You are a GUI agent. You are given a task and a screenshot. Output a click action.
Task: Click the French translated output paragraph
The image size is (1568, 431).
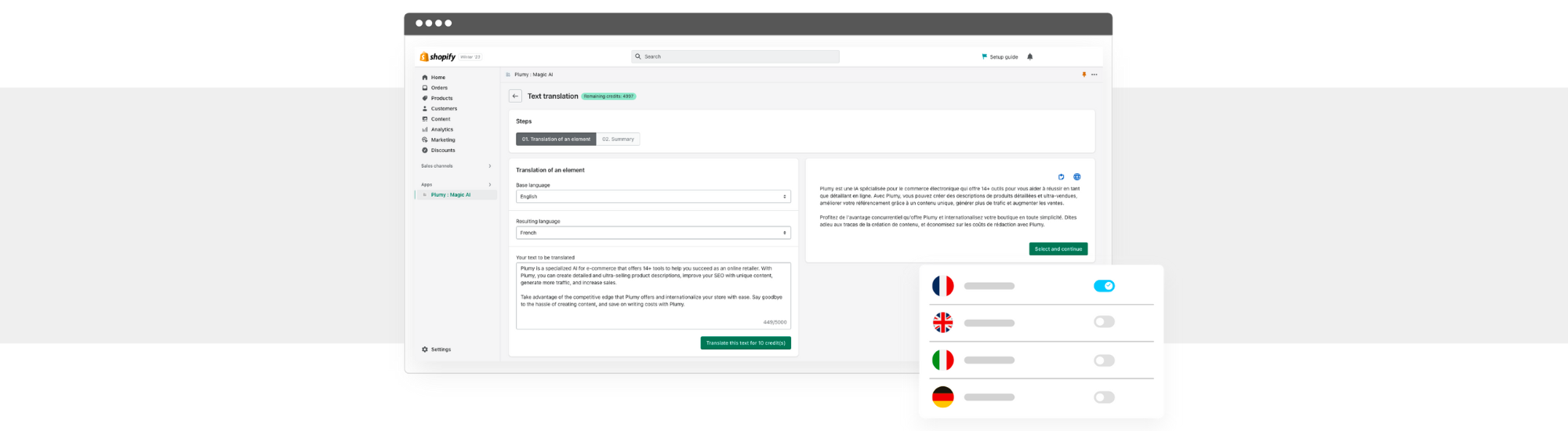click(949, 207)
